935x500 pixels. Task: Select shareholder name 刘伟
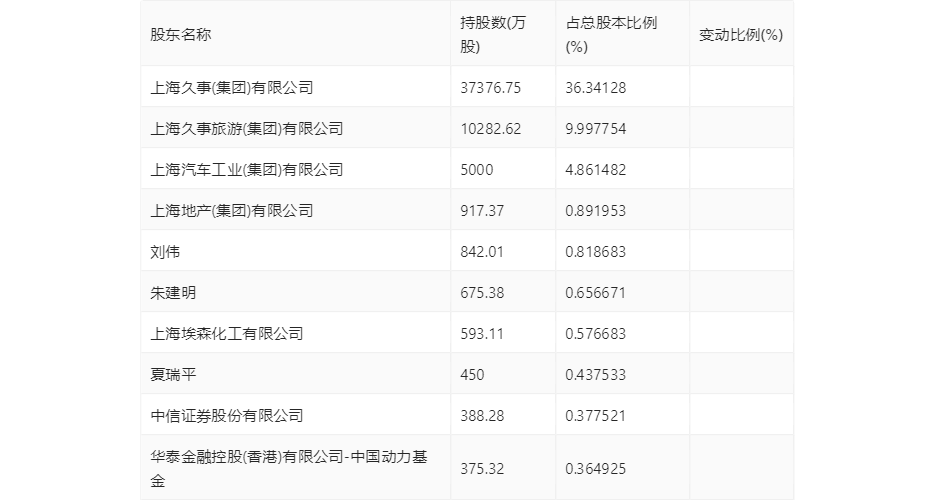point(165,252)
